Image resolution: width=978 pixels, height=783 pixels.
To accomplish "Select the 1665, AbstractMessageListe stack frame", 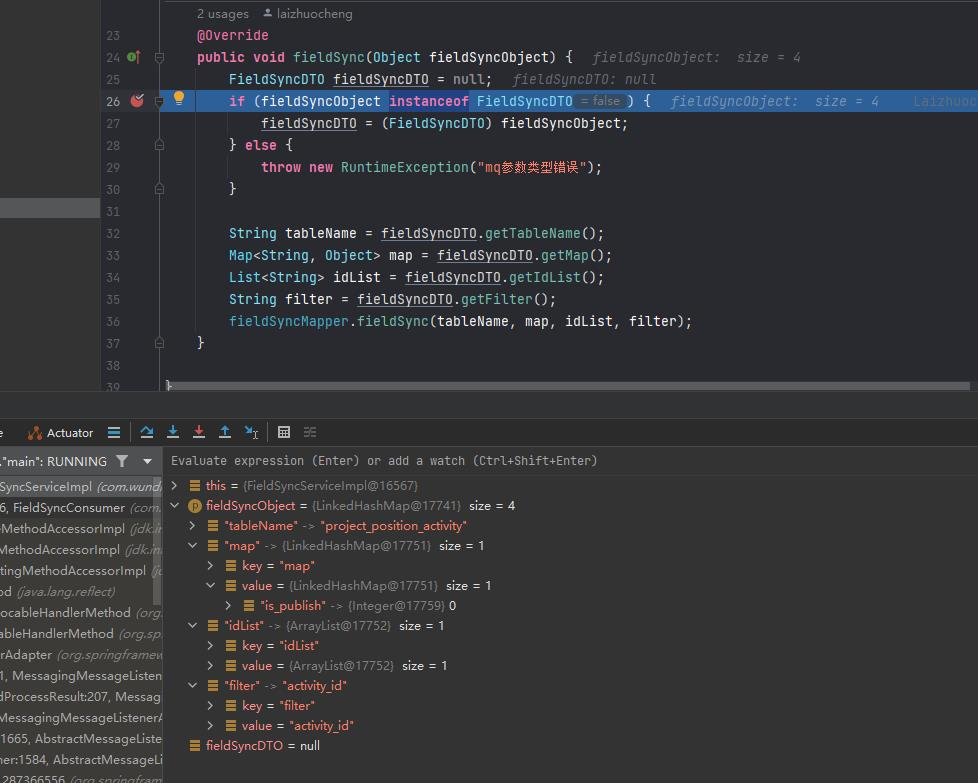I will [x=79, y=739].
